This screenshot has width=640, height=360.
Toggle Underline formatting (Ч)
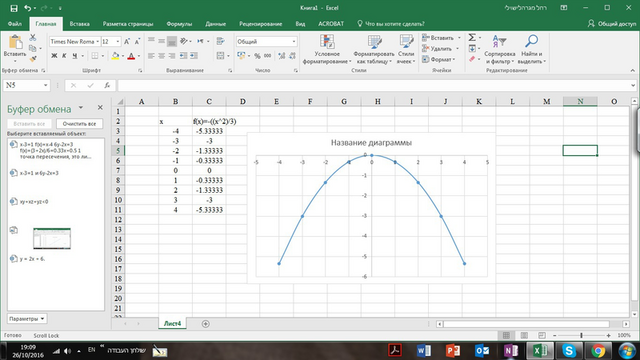click(74, 56)
